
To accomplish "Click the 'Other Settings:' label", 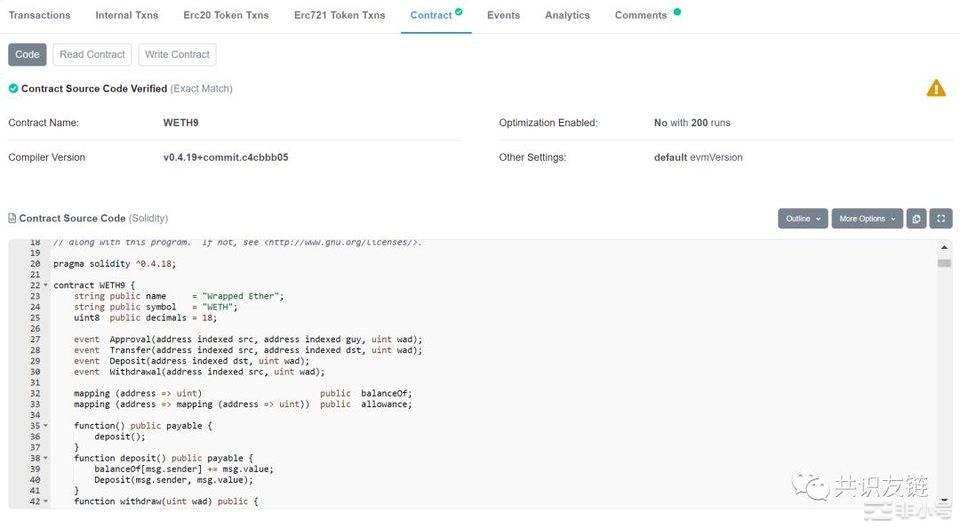I will [532, 157].
